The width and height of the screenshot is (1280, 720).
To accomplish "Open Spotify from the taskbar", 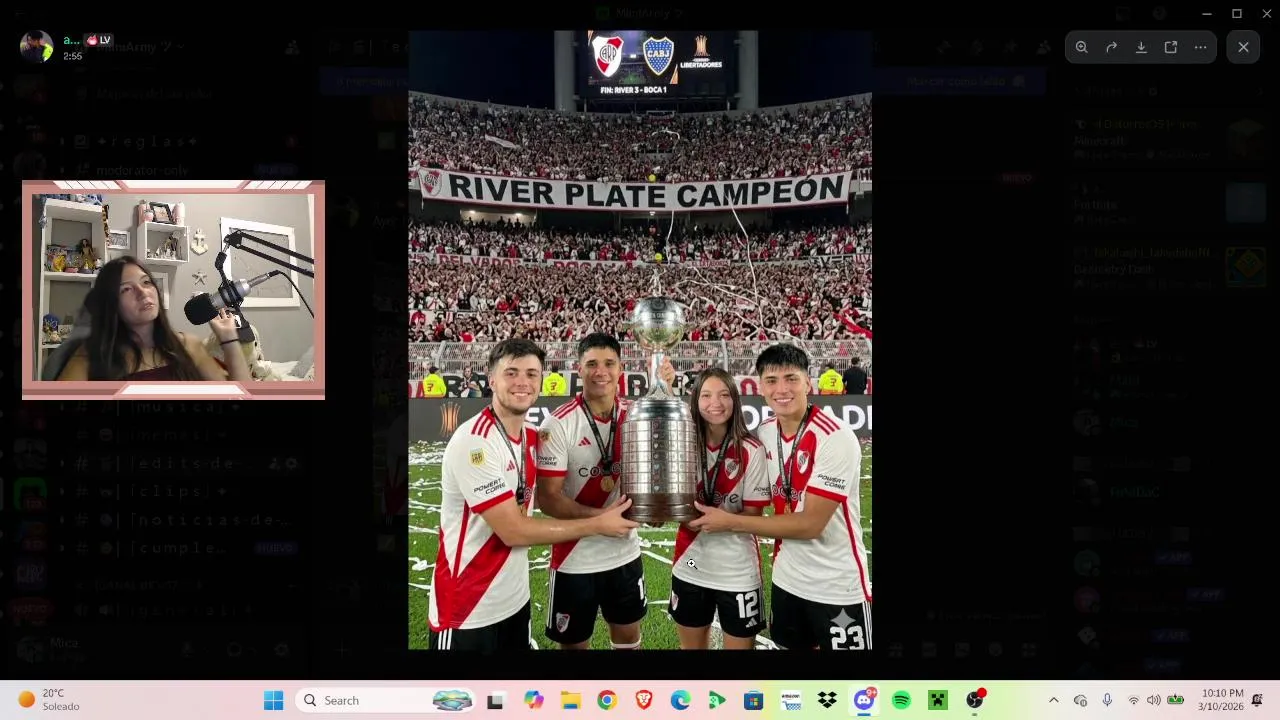I will (901, 700).
